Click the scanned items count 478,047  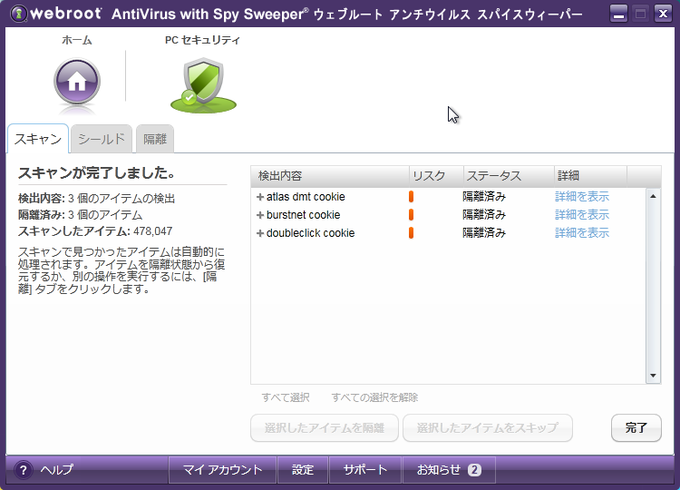coord(153,232)
